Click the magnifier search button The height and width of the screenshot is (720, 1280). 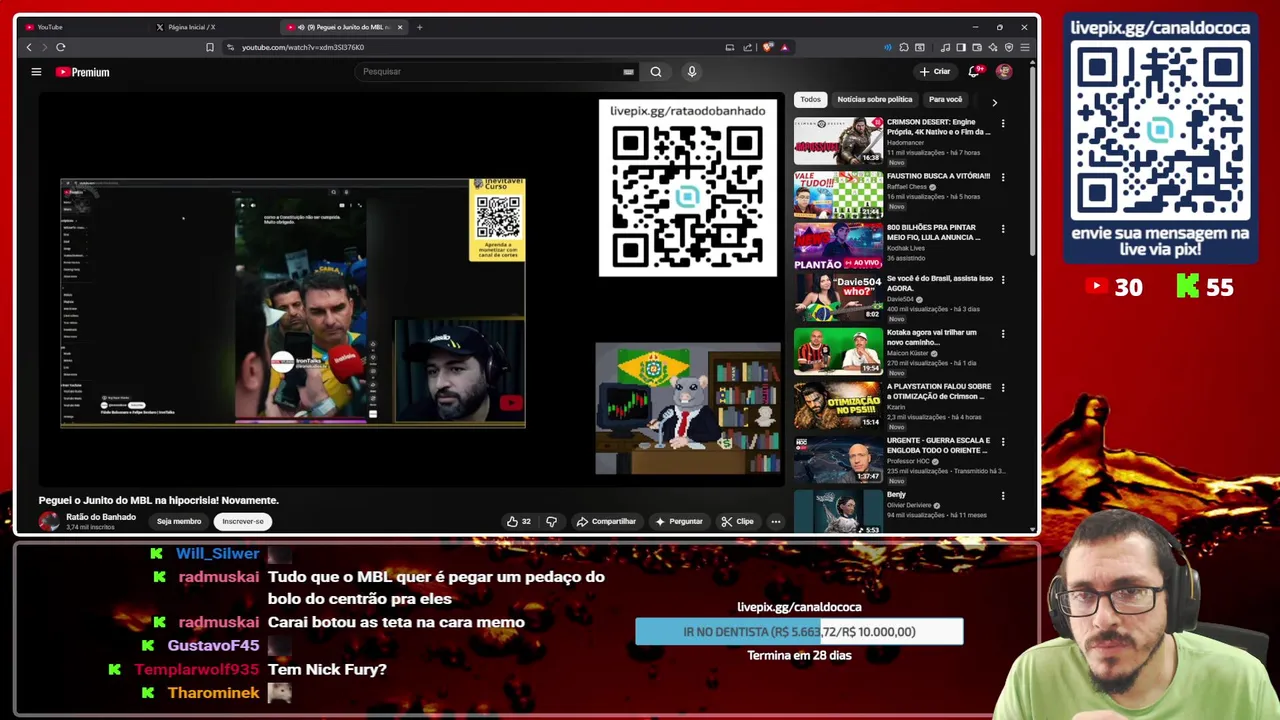click(656, 72)
